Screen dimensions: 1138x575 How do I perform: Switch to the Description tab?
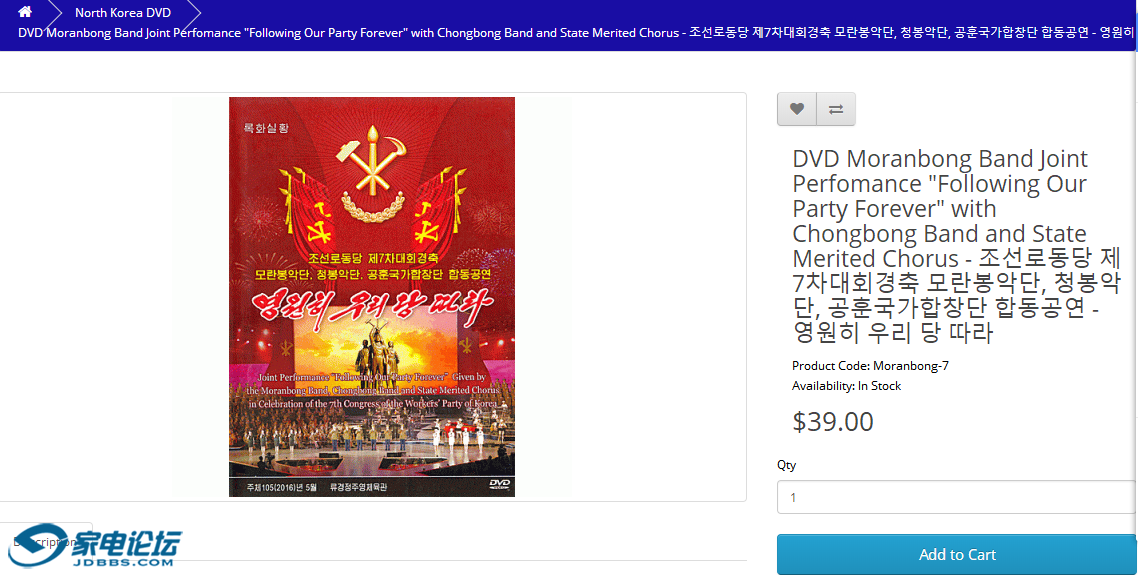pos(45,542)
